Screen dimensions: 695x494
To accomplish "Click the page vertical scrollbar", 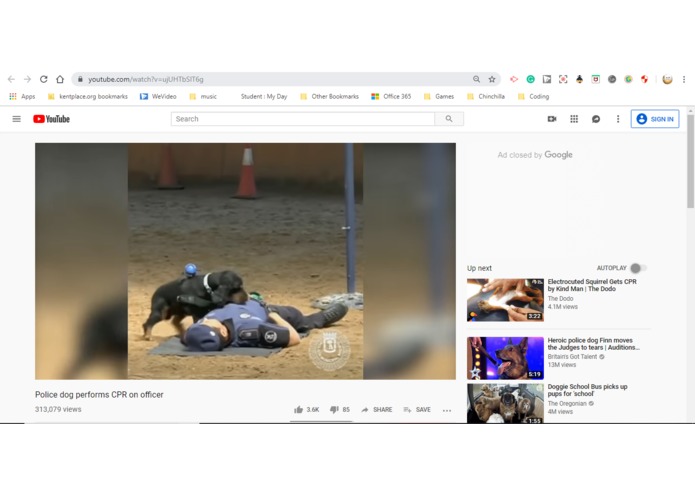I will pyautogui.click(x=691, y=162).
